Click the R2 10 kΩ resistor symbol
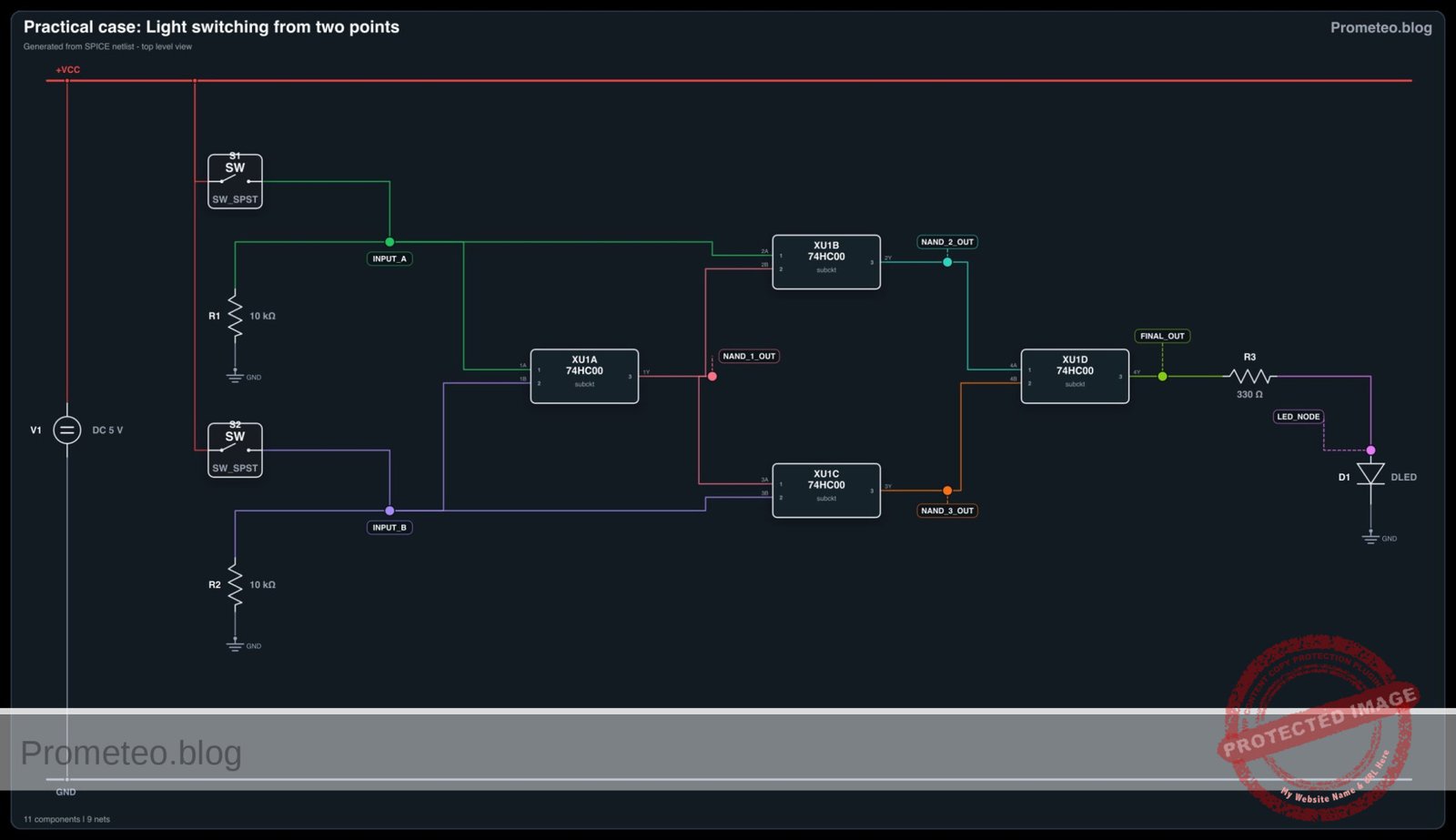1456x840 pixels. click(x=235, y=584)
